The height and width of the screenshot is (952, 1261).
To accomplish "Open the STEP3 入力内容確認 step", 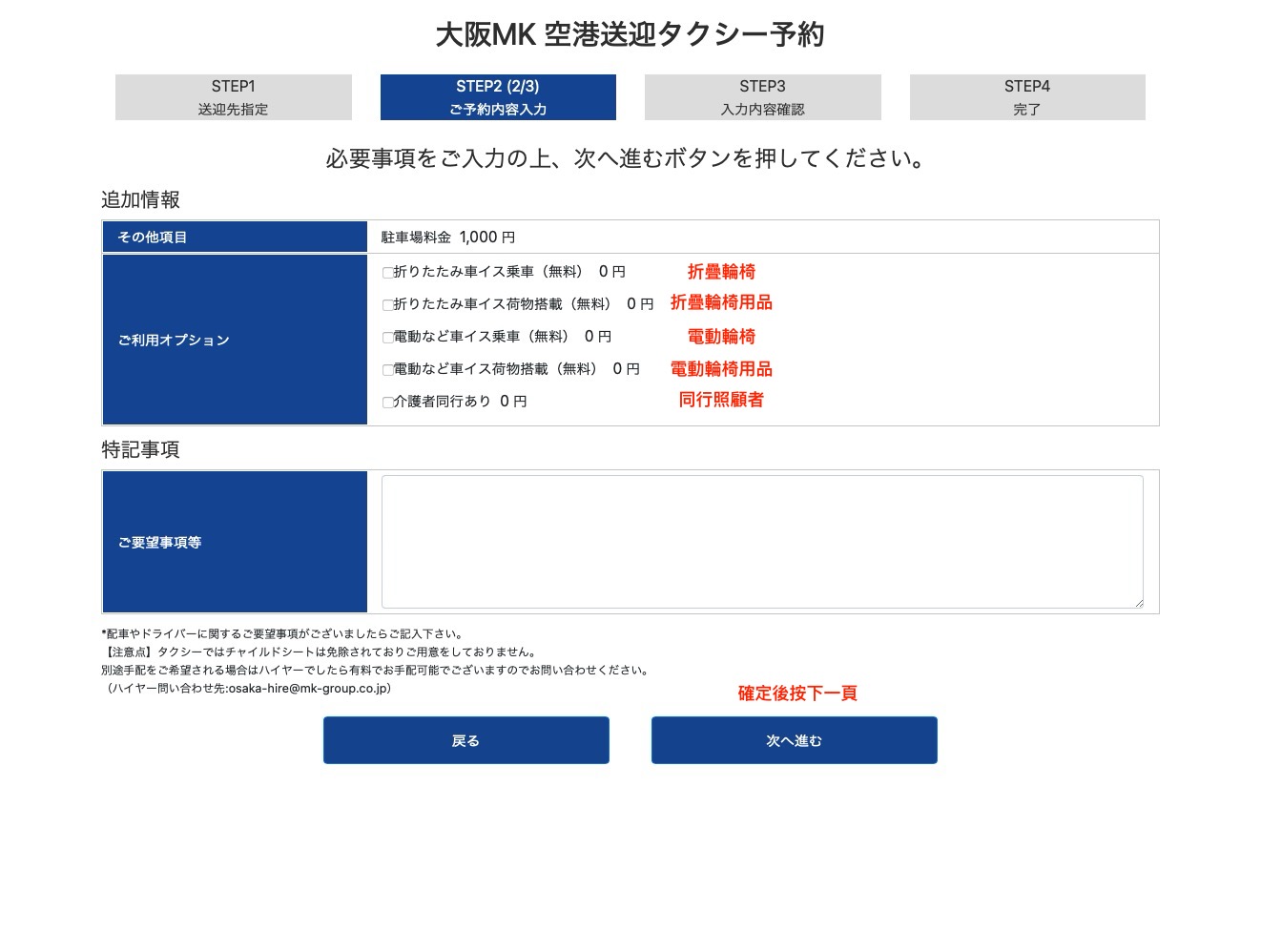I will point(762,97).
